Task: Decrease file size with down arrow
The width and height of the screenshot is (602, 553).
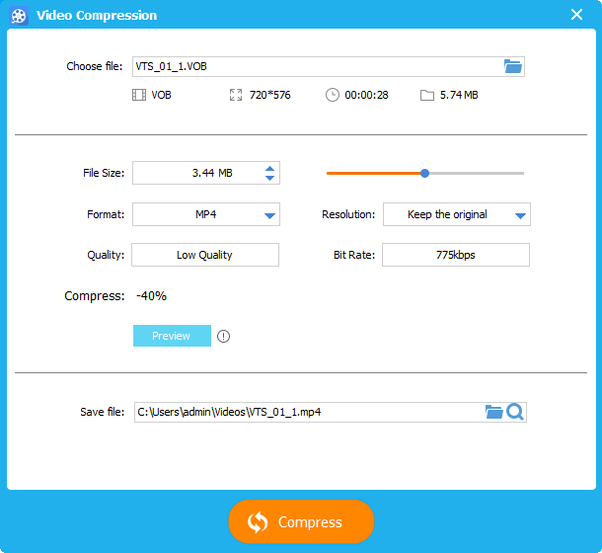Action: pyautogui.click(x=270, y=178)
